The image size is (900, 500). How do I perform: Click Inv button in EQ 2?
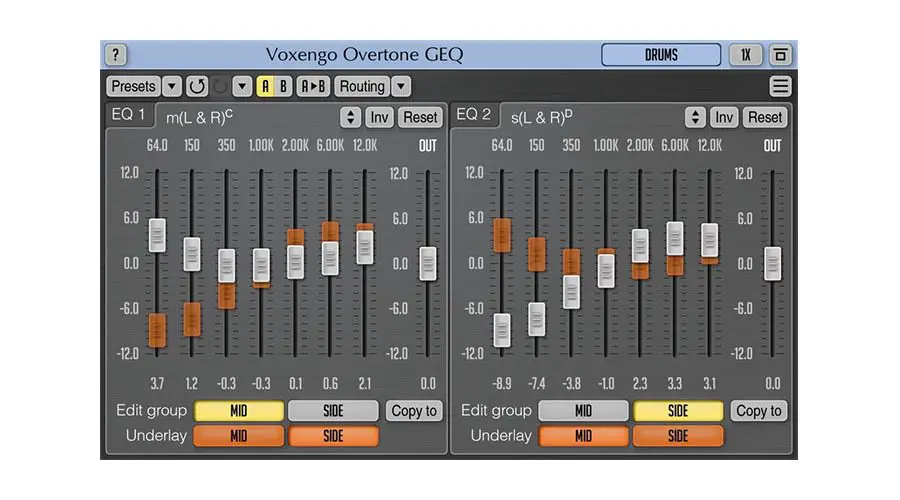point(724,117)
